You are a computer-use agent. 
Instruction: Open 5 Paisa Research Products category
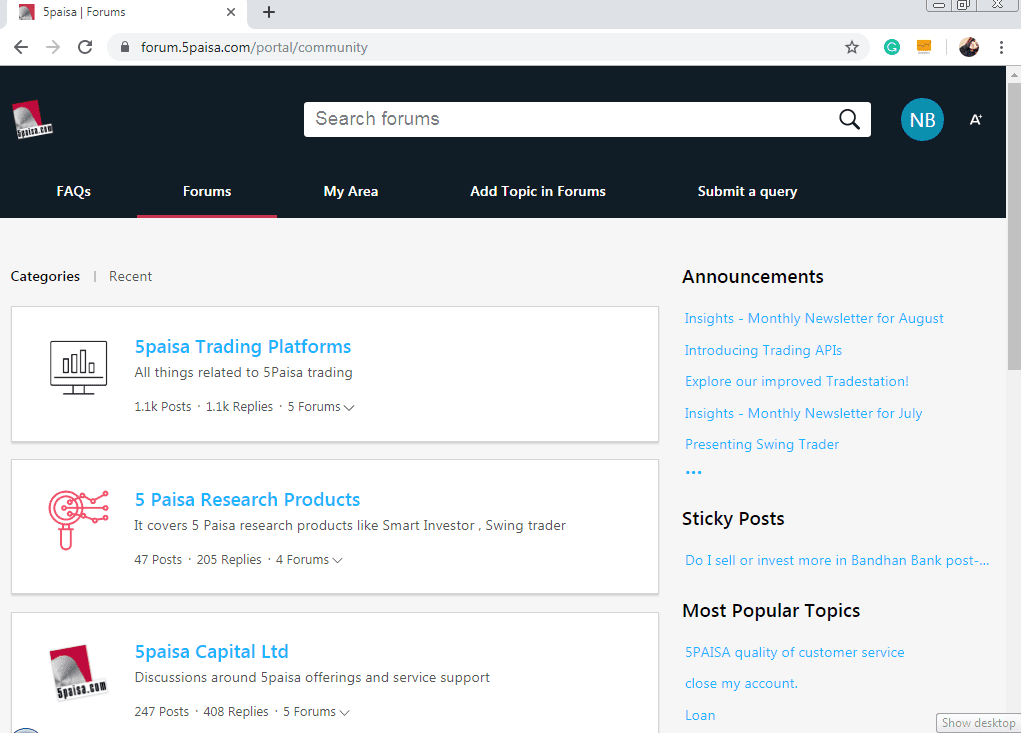tap(247, 500)
